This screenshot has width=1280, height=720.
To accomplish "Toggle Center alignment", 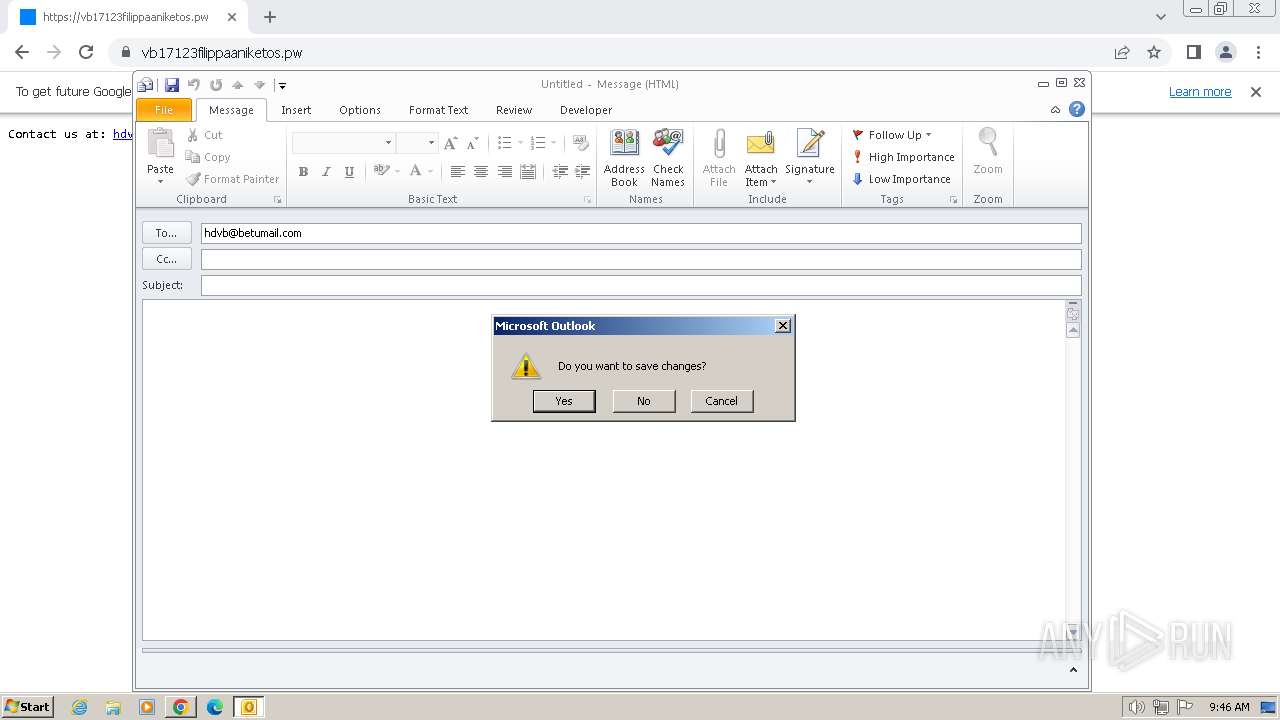I will tap(481, 172).
